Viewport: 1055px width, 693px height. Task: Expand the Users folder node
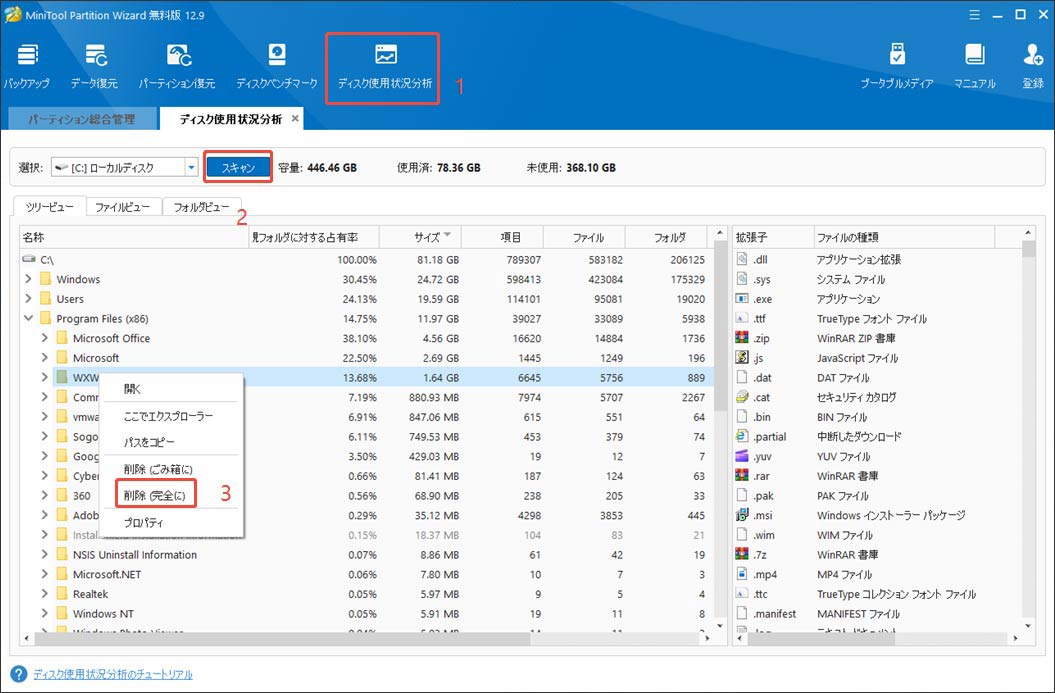click(x=28, y=298)
